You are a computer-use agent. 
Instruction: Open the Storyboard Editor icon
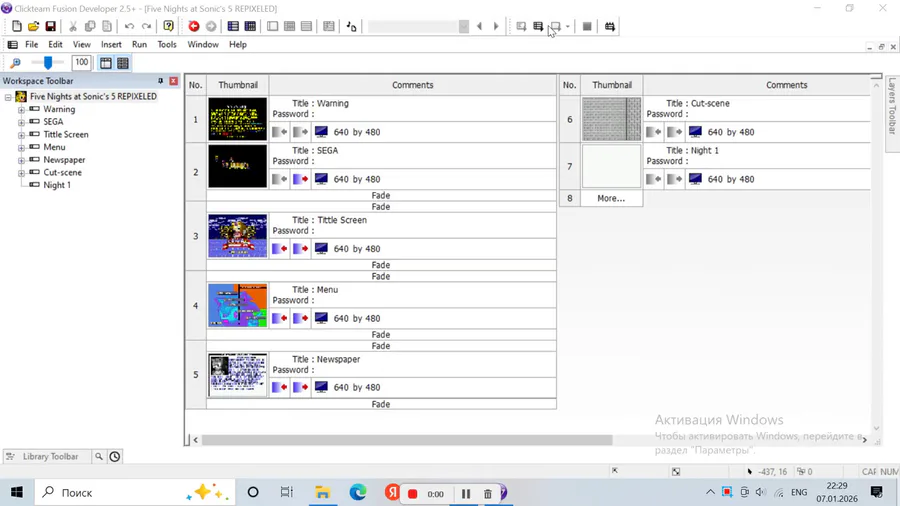233,26
